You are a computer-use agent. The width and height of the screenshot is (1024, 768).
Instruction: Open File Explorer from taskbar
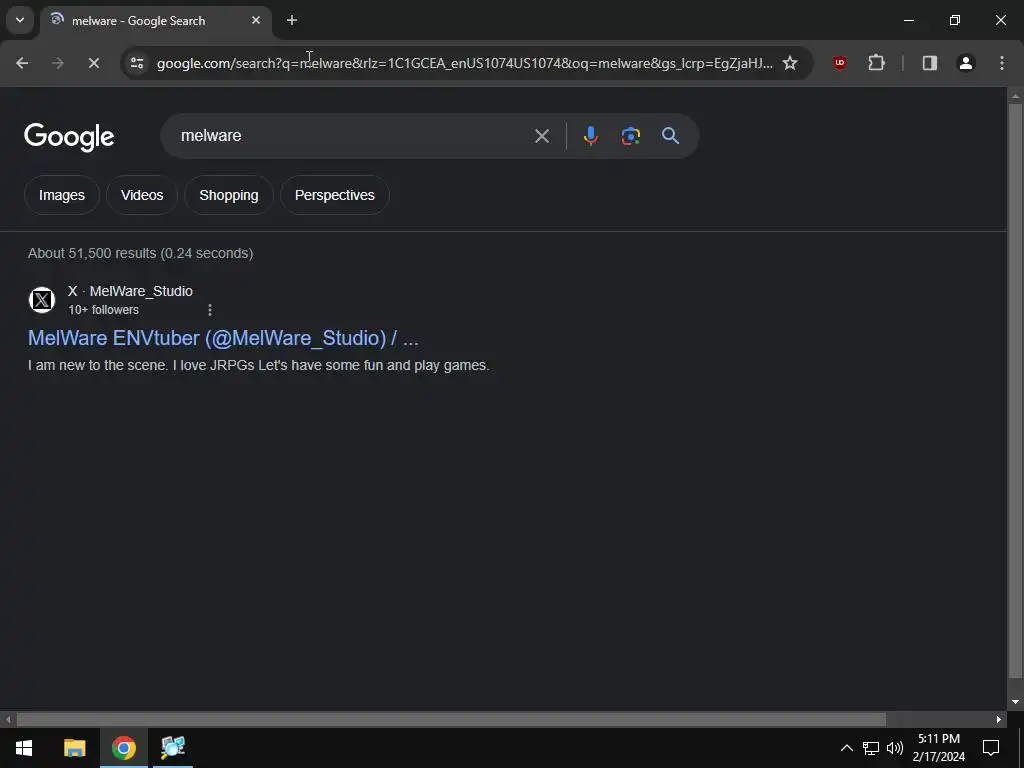point(74,748)
